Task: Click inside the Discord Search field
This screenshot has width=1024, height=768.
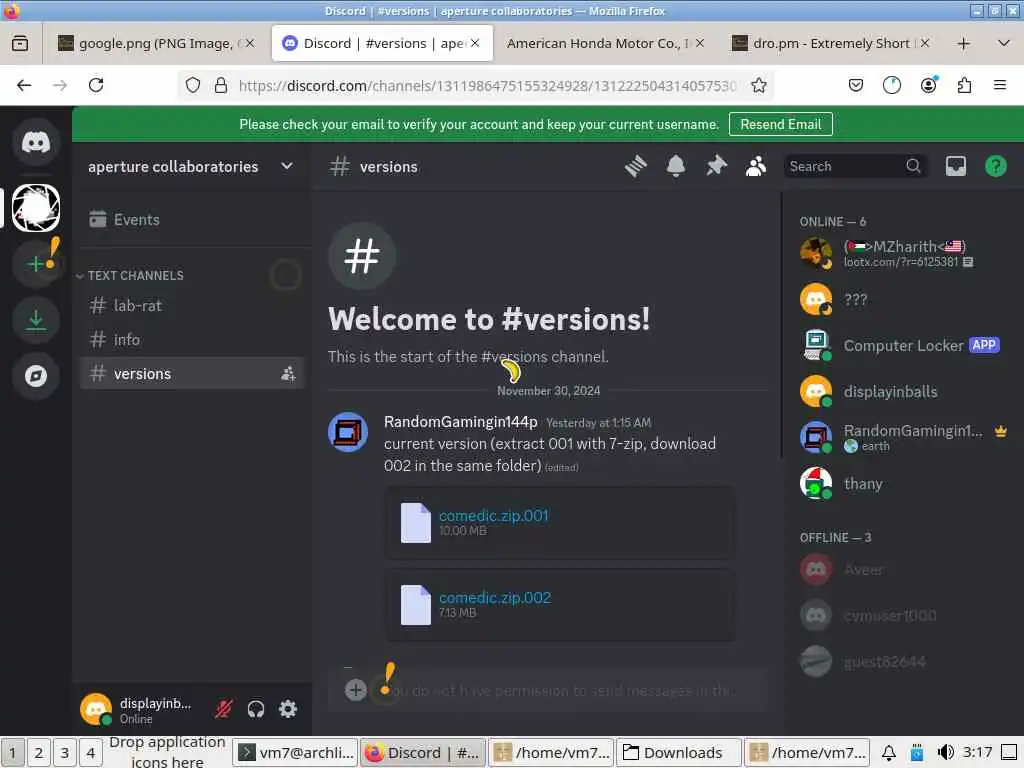Action: (855, 167)
